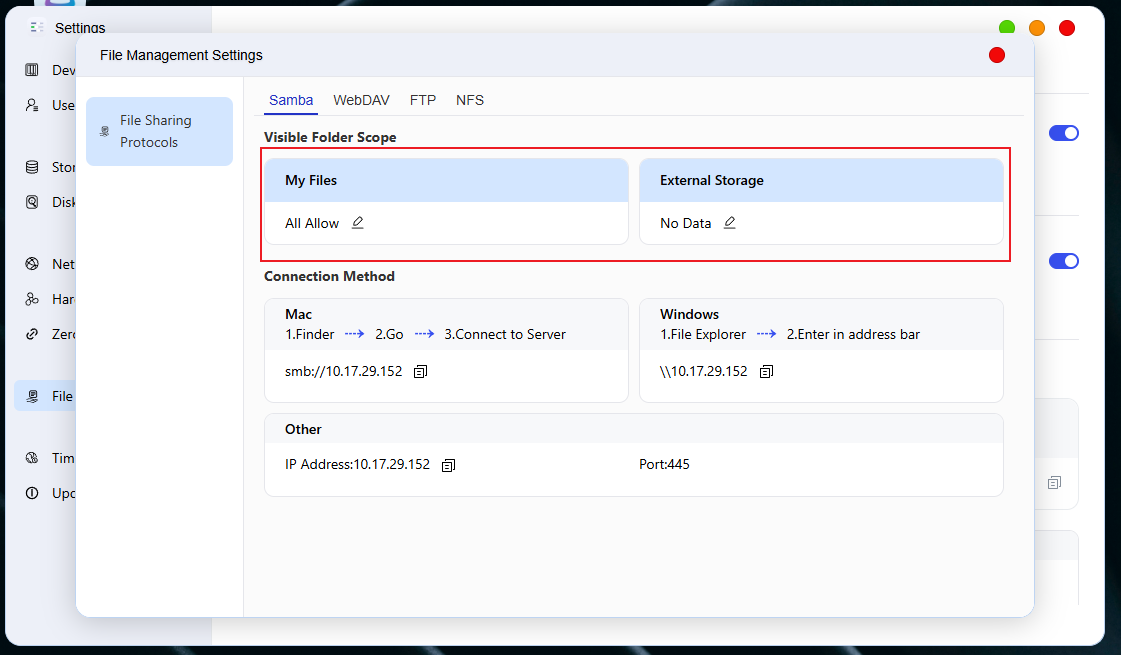
Task: Close the File Management Settings dialog
Action: point(997,55)
